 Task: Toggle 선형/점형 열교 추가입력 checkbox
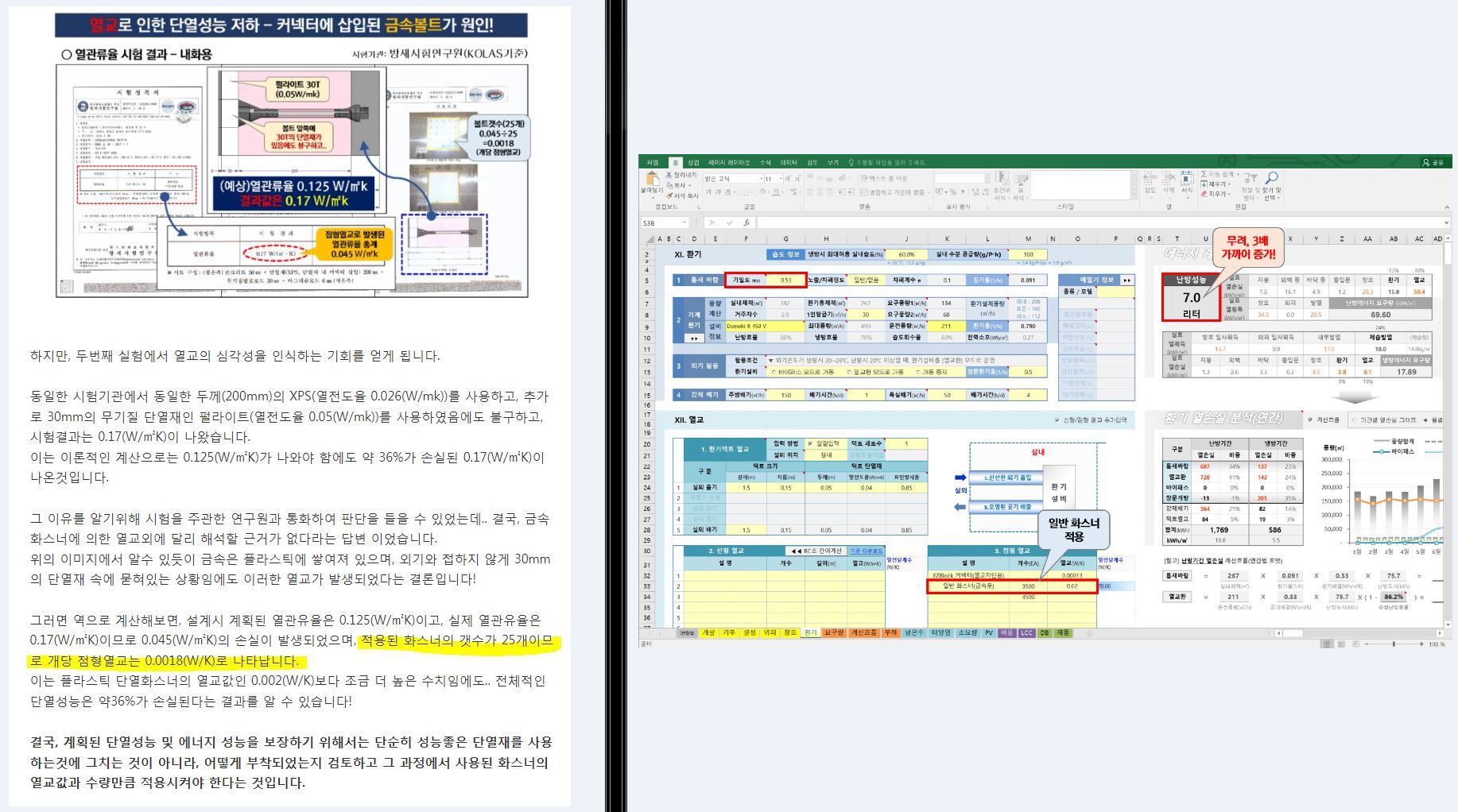click(x=1057, y=420)
